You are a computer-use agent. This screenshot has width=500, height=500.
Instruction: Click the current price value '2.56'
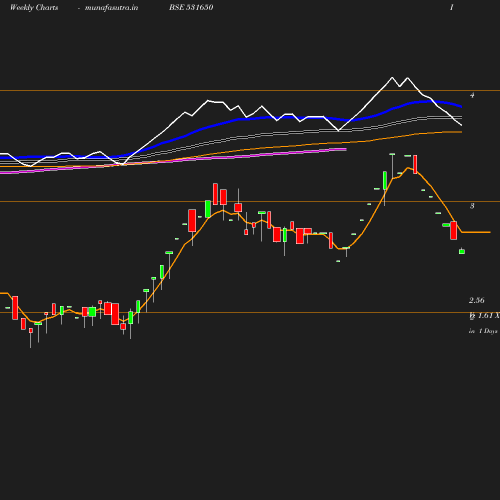(x=477, y=300)
